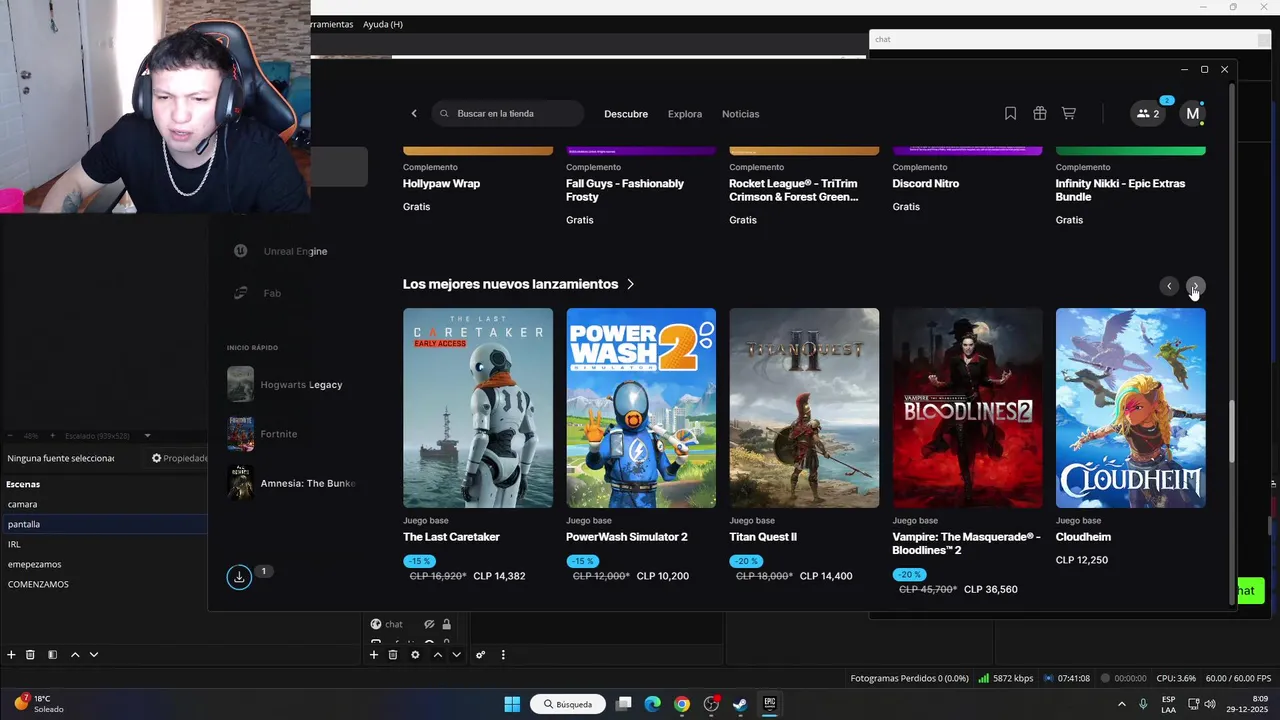Open scene filters icon in Escenas toolbar
Screen dimensions: 1280x720
[x=52, y=655]
